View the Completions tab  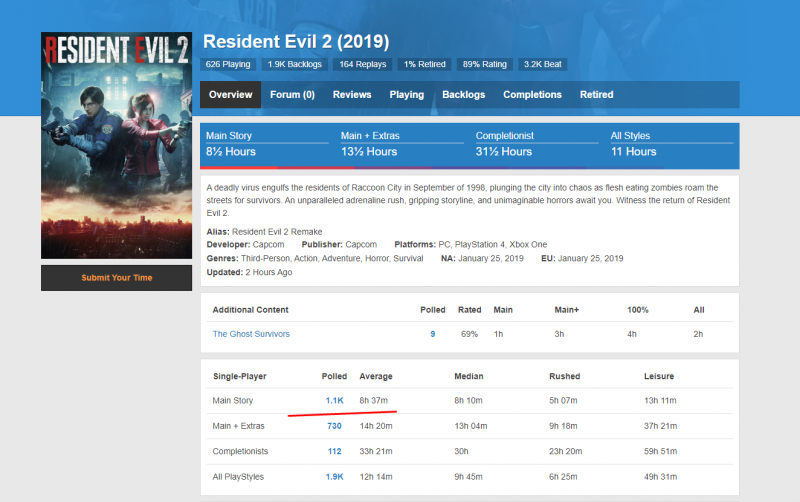point(532,95)
